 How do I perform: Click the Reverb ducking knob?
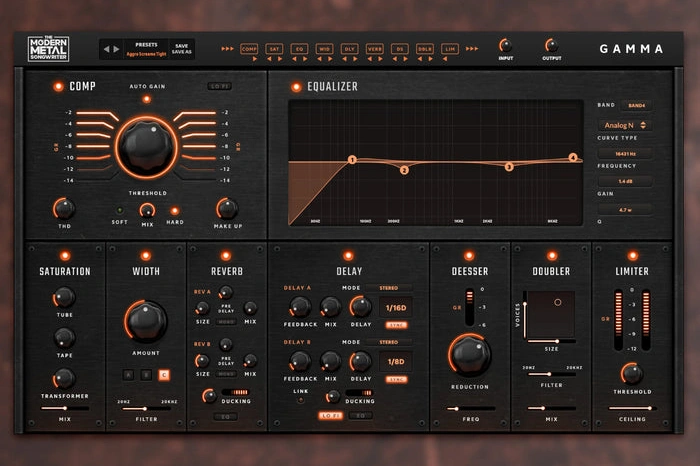209,395
